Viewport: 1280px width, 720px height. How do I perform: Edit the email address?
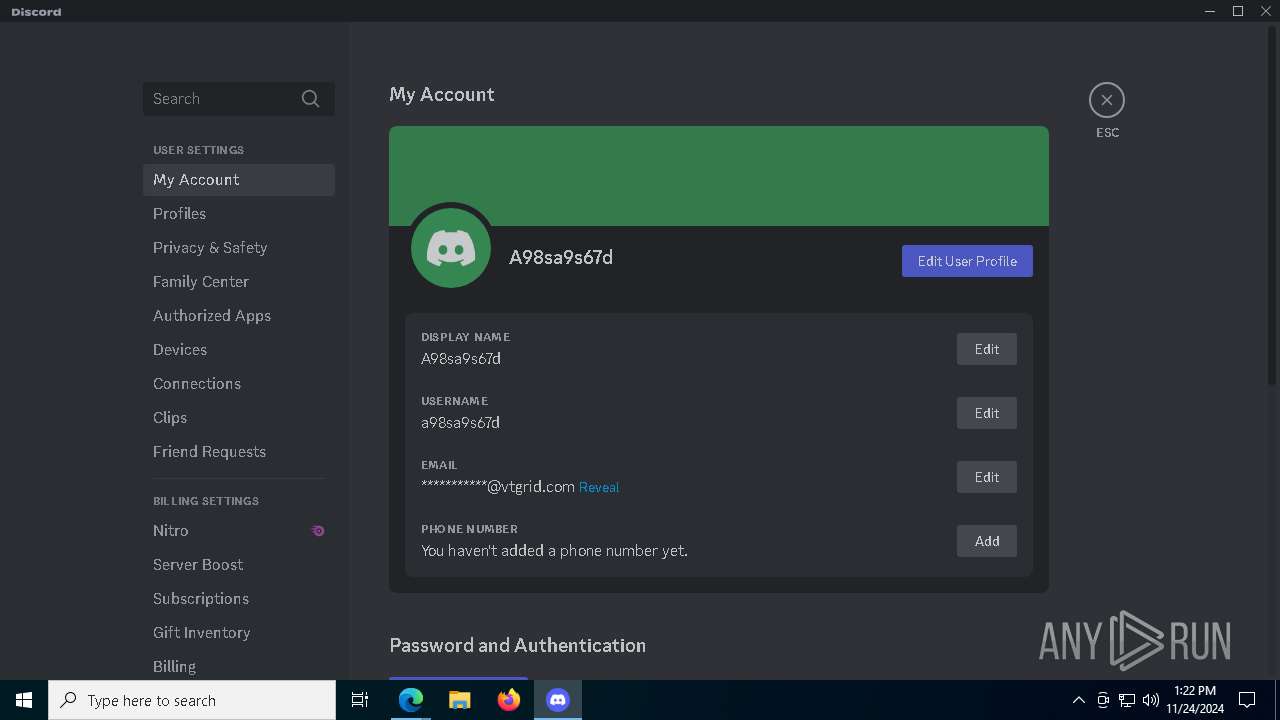(x=987, y=477)
